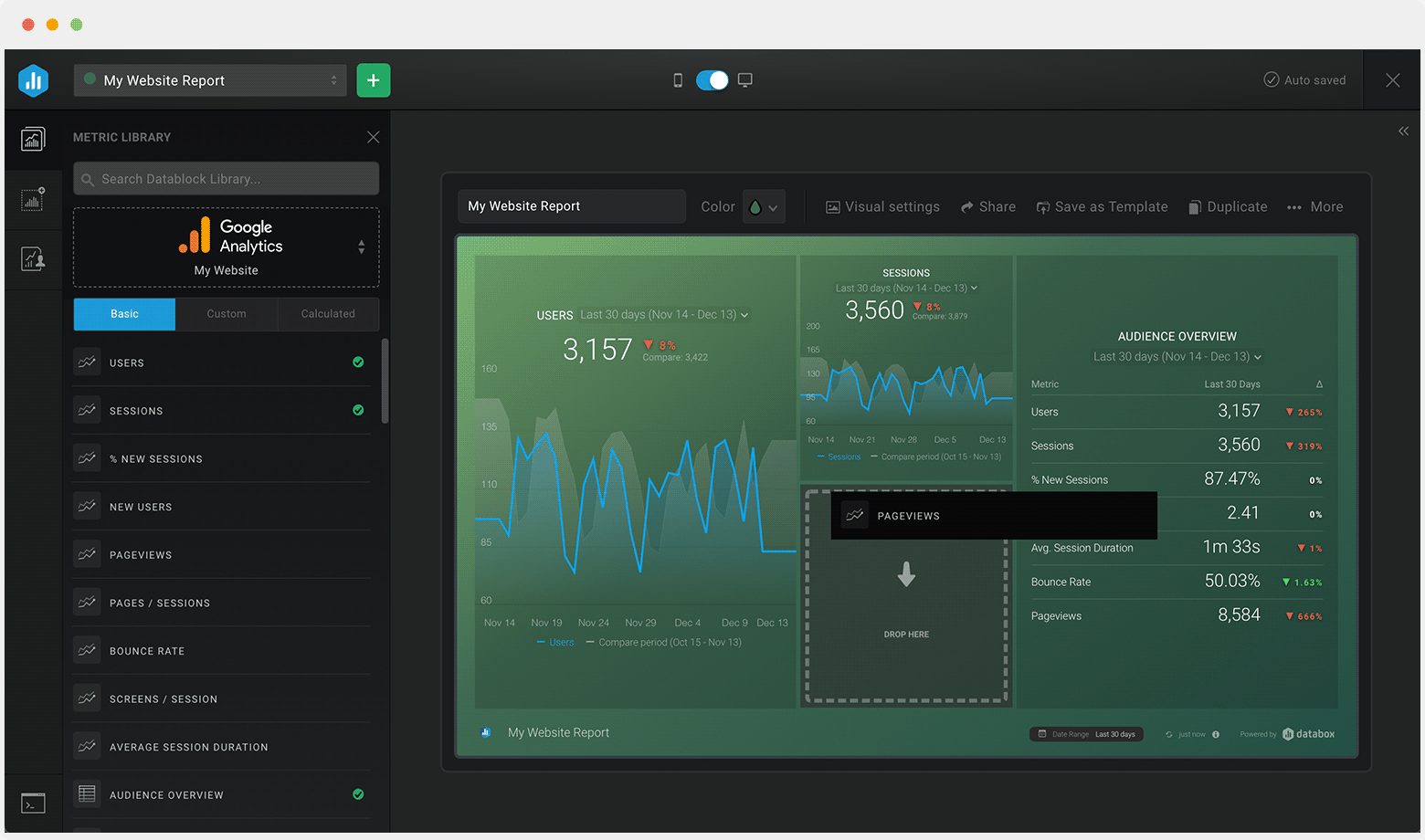Open the console icon at sidebar bottom
This screenshot has height=840, width=1425.
click(33, 803)
